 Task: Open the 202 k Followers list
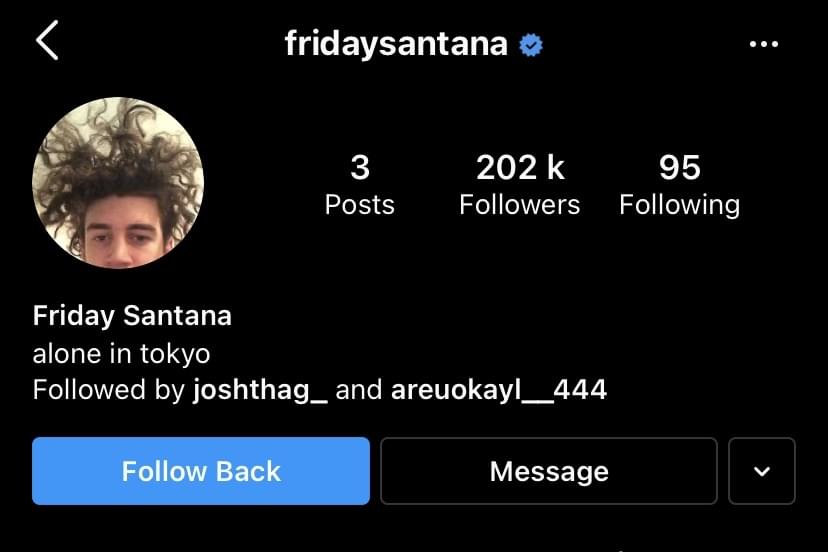pos(520,185)
